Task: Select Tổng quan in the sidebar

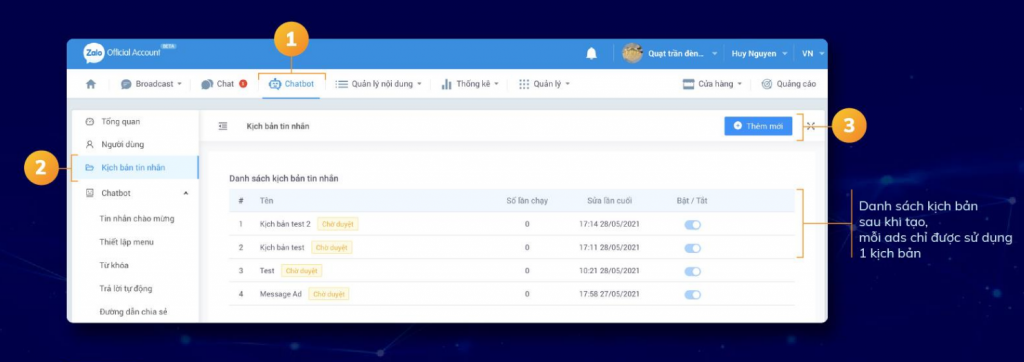Action: coord(120,122)
